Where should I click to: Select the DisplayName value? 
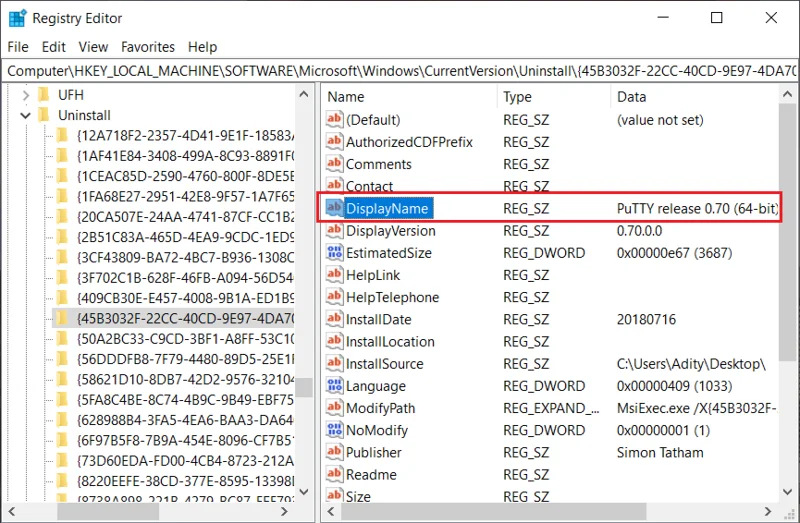click(x=387, y=208)
